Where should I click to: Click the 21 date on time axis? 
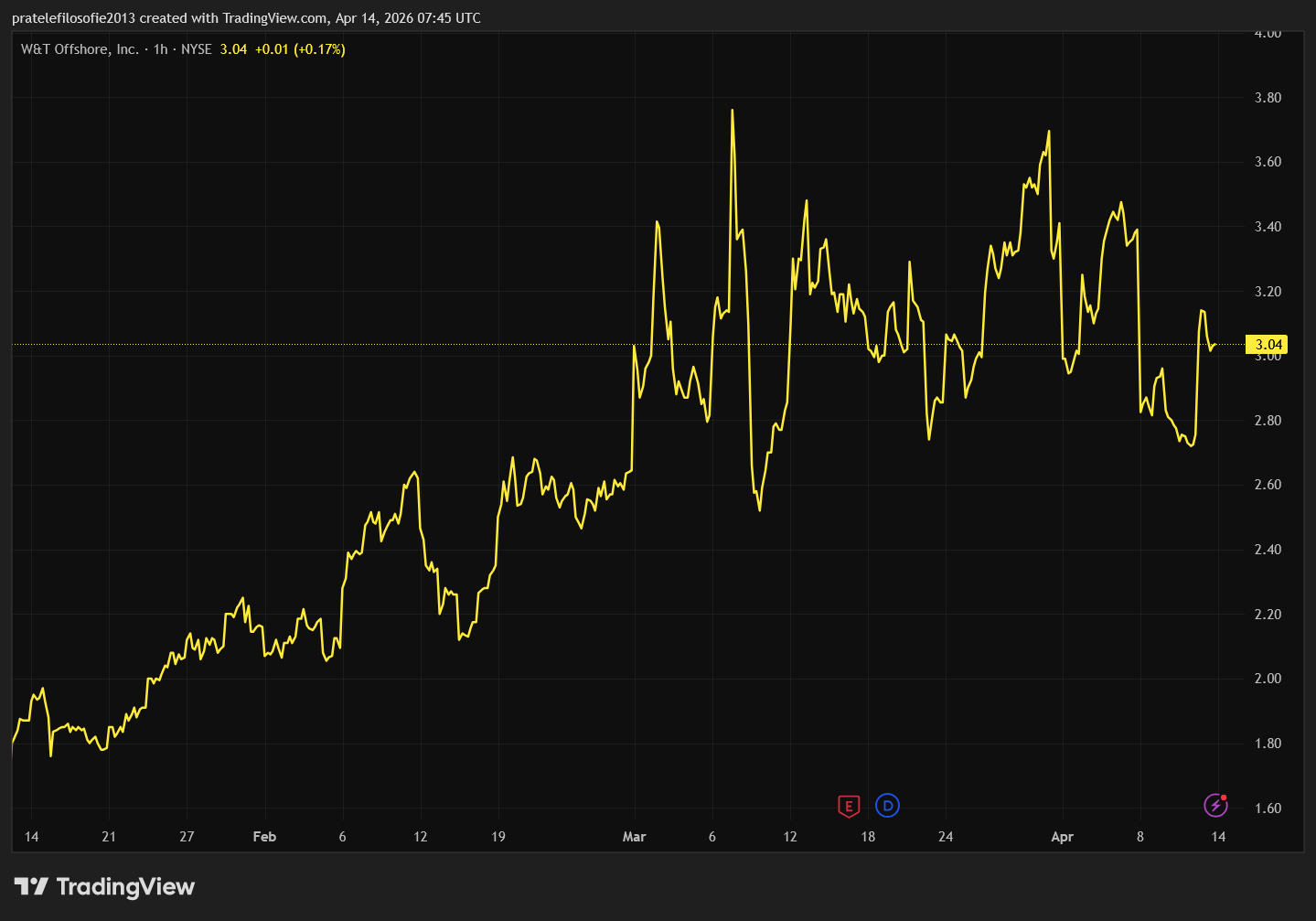tap(109, 837)
